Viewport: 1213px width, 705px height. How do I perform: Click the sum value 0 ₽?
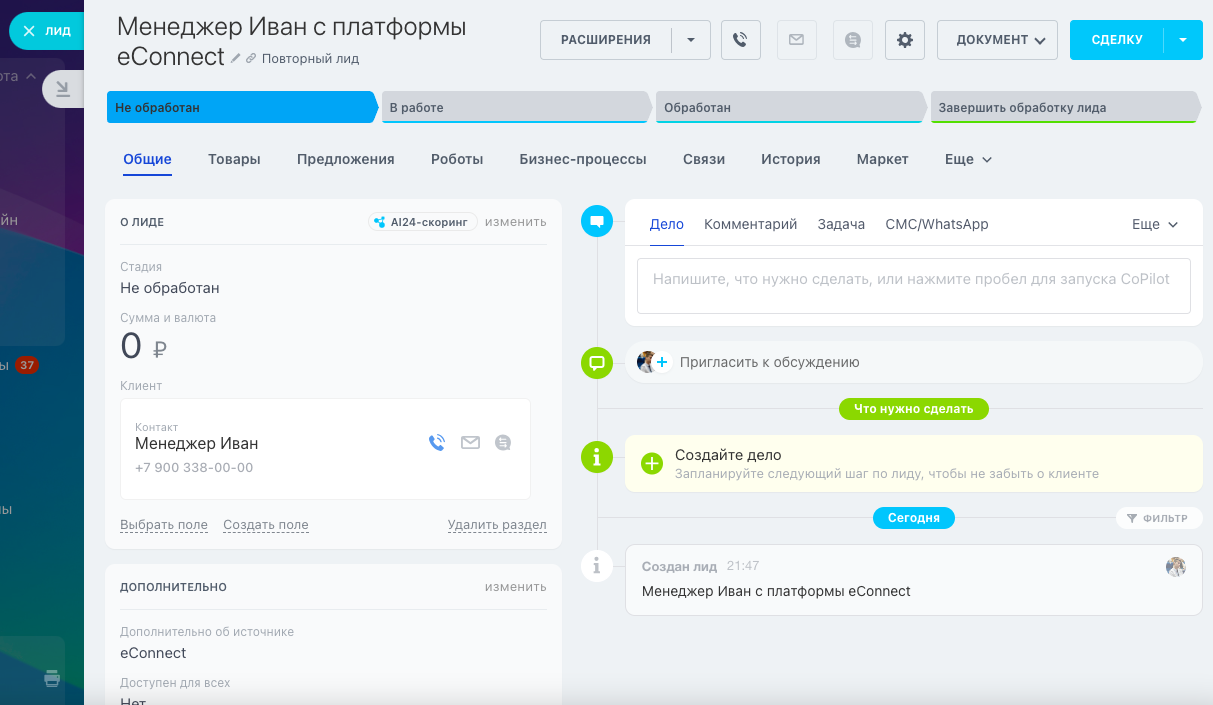point(144,347)
